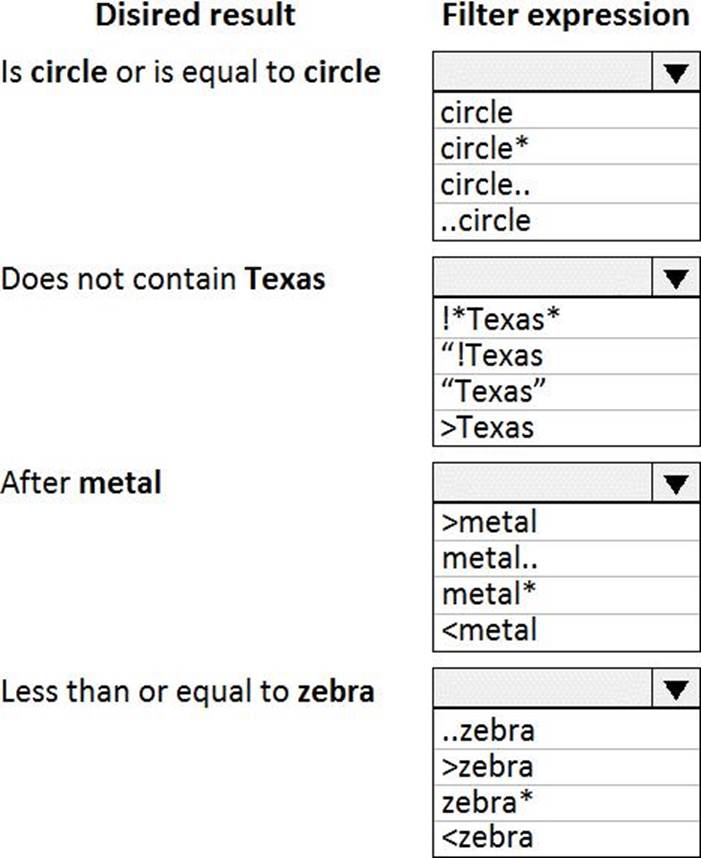Screen dimensions: 701x858
Task: Pick the '..zebra' option
Action: tap(566, 730)
